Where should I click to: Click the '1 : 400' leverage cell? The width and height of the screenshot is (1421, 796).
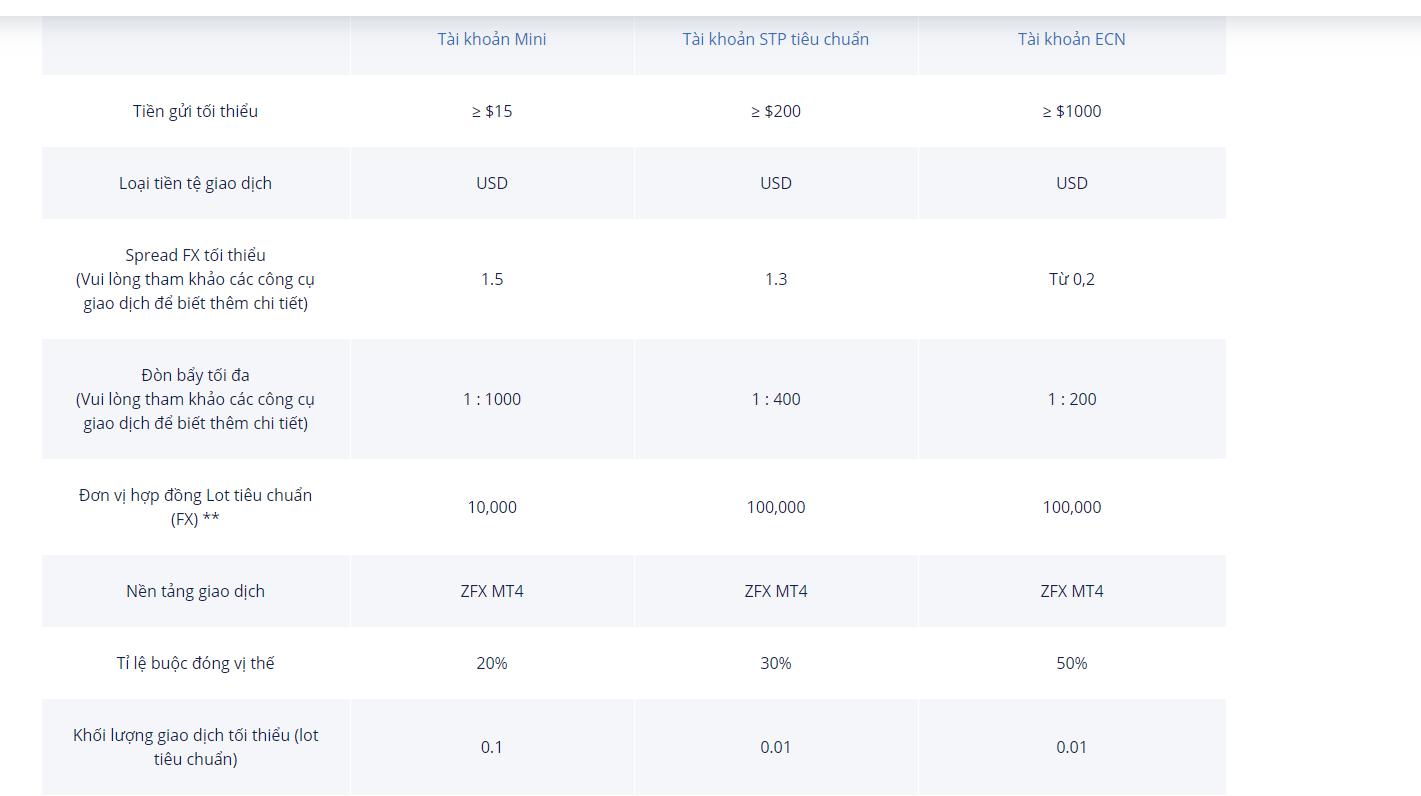pos(776,399)
